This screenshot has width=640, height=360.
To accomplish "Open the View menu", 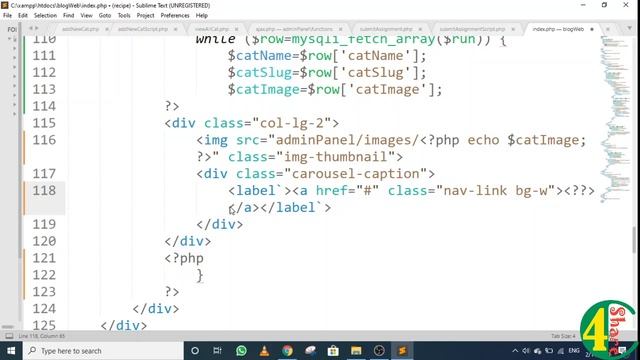I will [87, 16].
